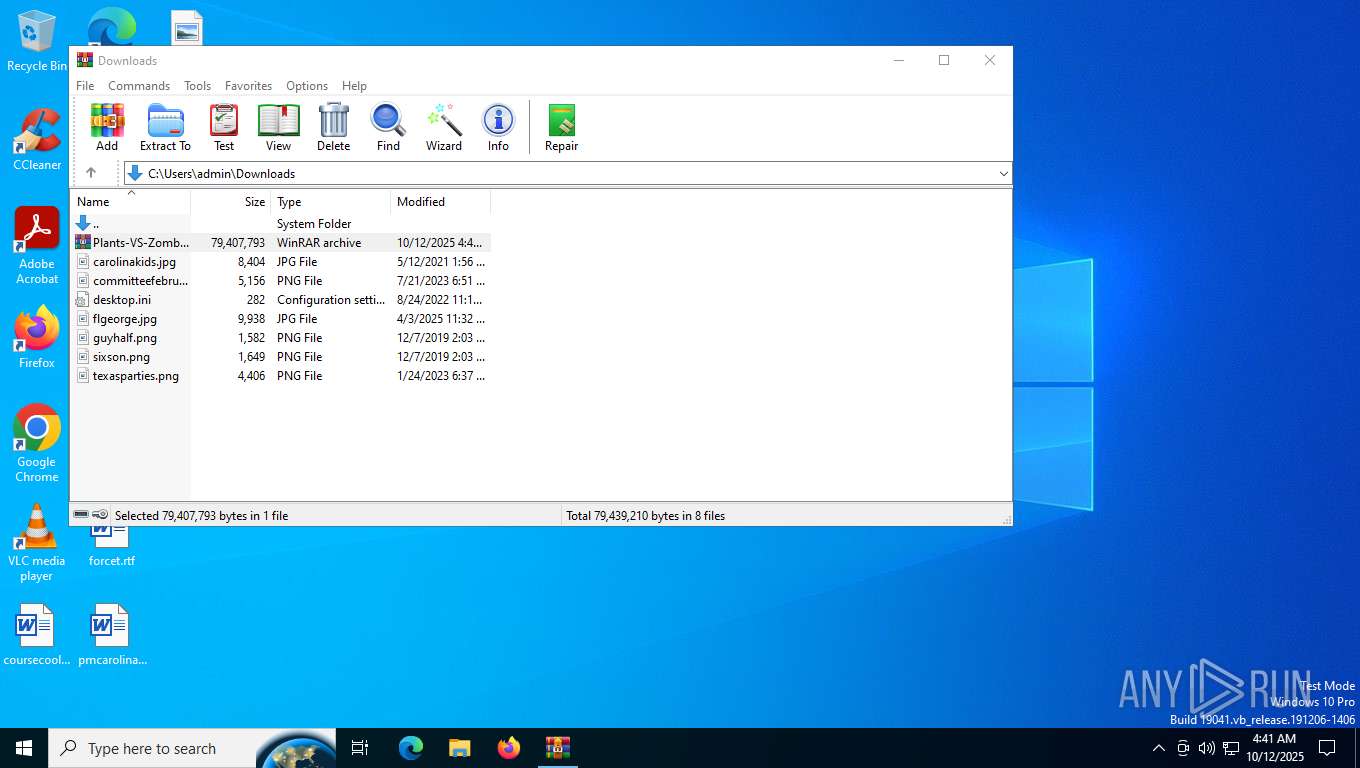Open the Find magnifier tool
The width and height of the screenshot is (1360, 768).
point(388,127)
